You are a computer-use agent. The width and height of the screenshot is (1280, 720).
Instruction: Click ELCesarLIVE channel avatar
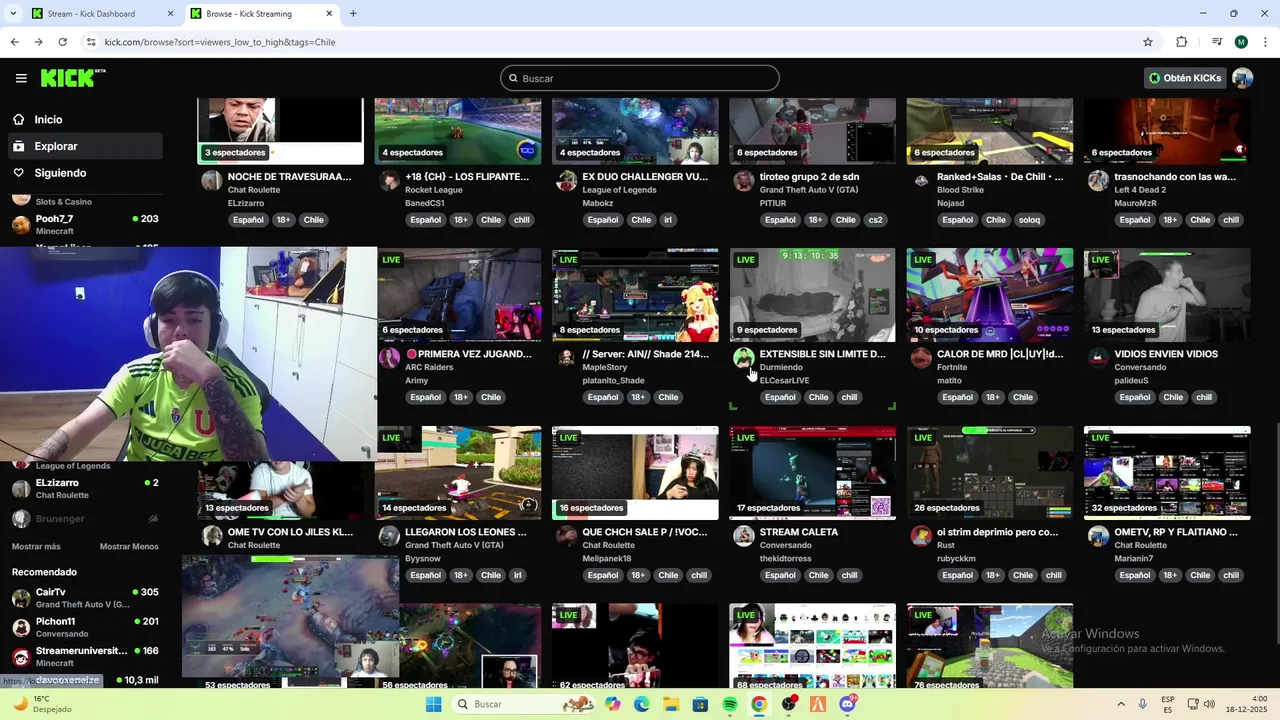(743, 358)
